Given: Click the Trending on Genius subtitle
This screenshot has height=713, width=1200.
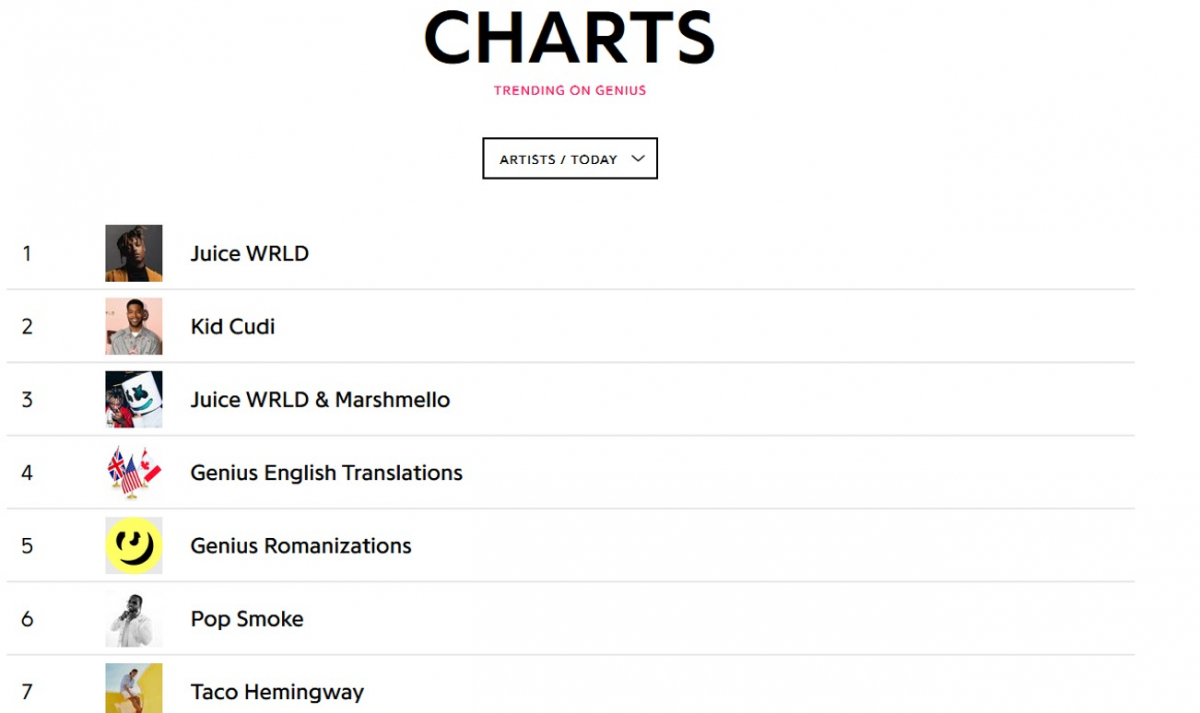Looking at the screenshot, I should 570,90.
